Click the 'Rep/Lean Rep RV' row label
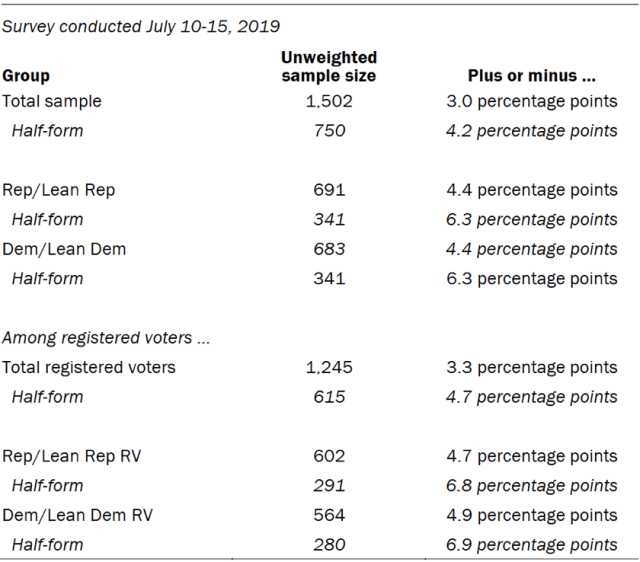Image resolution: width=640 pixels, height=562 pixels. [x=72, y=456]
